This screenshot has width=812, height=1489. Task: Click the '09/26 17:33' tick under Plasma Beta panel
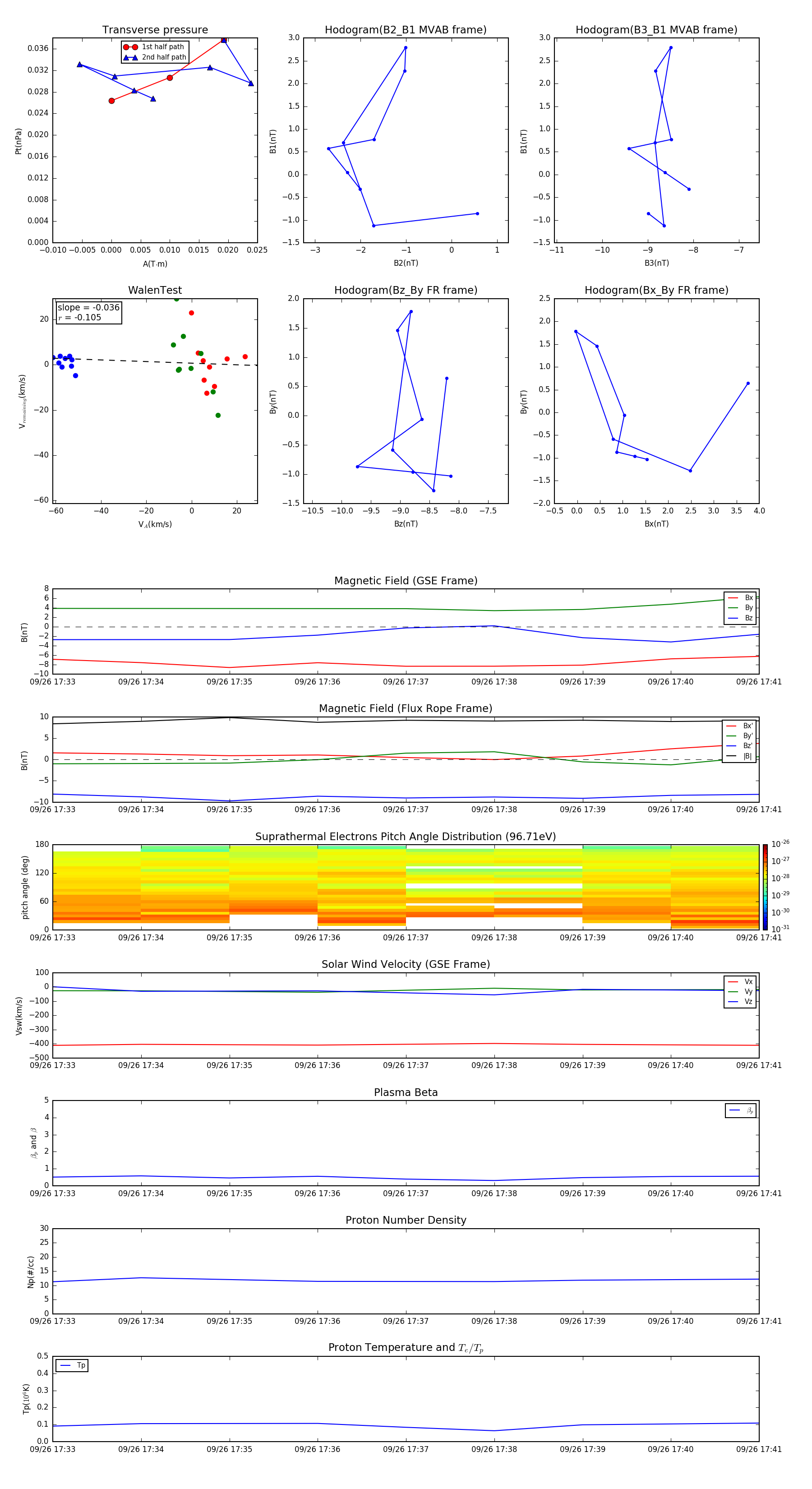pyautogui.click(x=53, y=1193)
